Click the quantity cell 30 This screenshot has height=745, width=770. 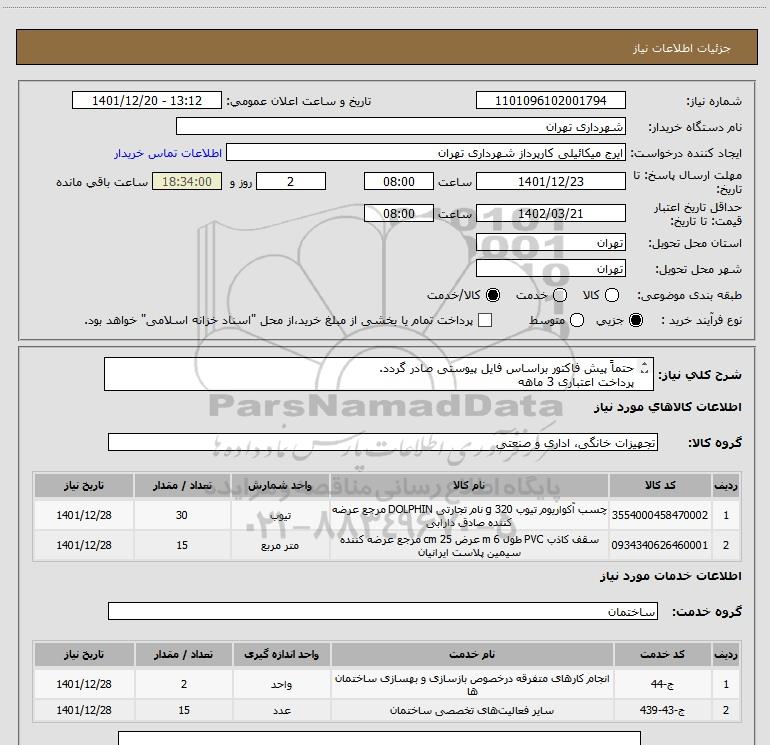tap(182, 515)
